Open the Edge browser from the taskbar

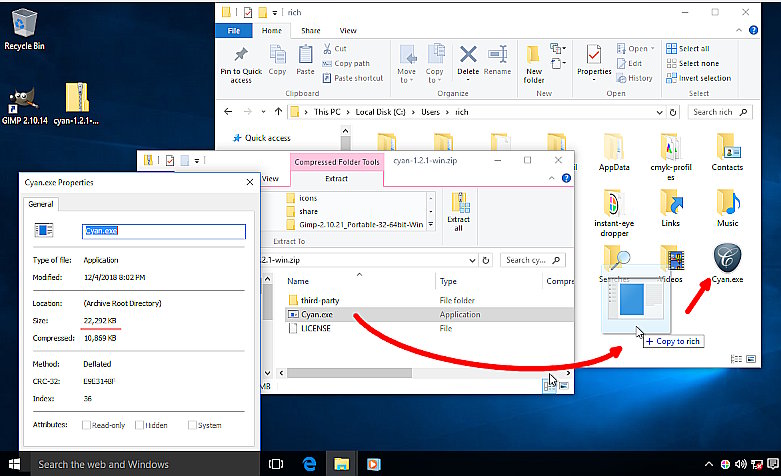(311, 464)
